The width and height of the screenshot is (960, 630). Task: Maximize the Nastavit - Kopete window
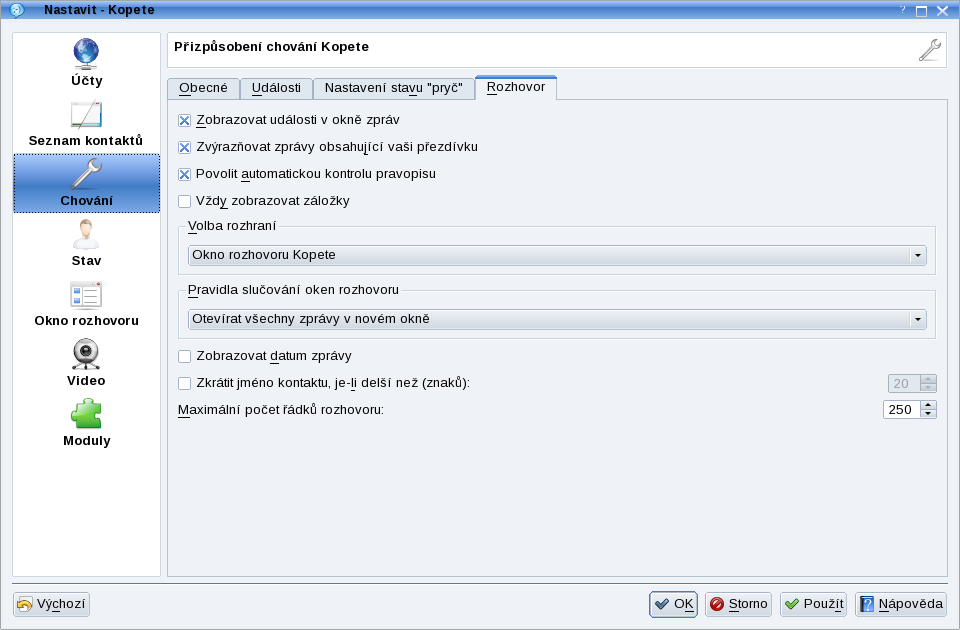[x=921, y=10]
